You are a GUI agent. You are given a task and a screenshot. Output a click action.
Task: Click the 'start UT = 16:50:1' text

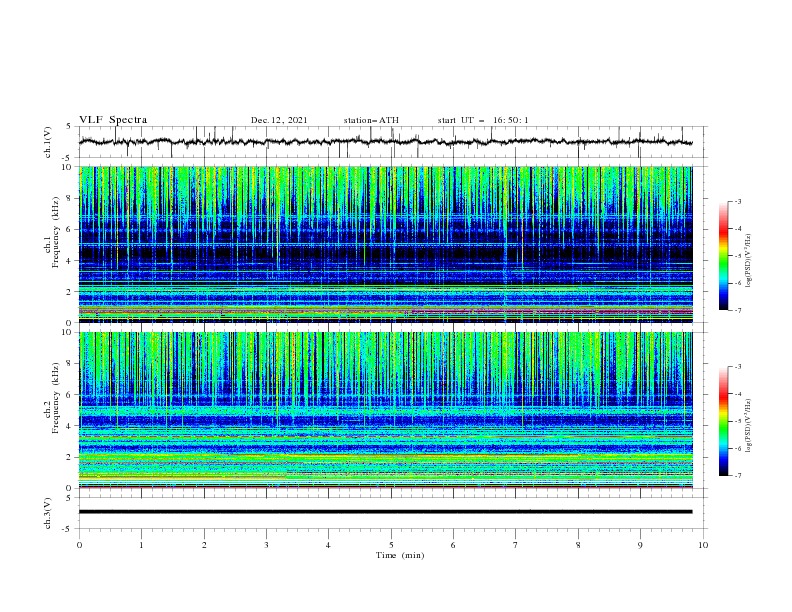[x=483, y=120]
